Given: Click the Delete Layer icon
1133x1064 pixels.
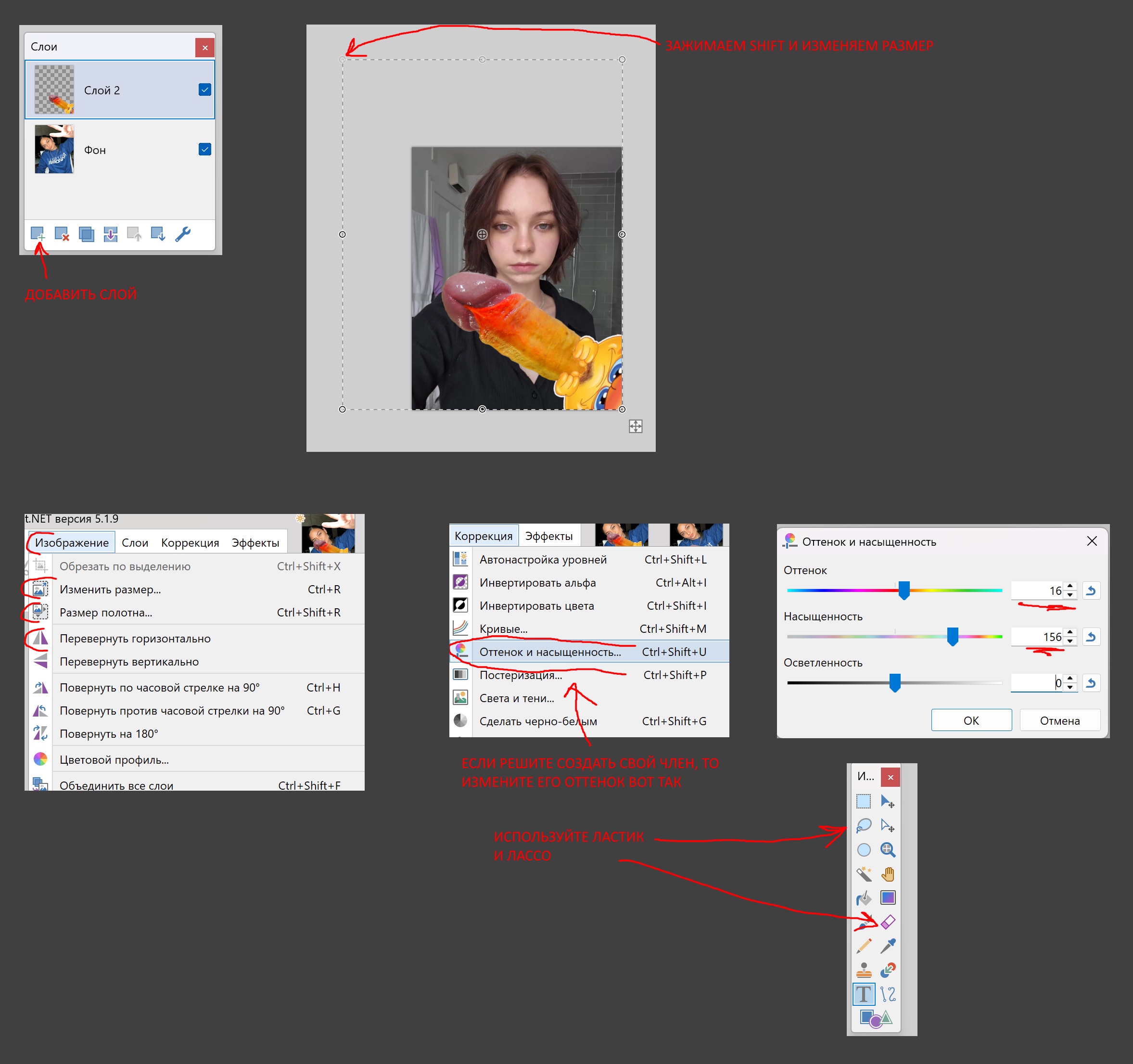Looking at the screenshot, I should 62,234.
